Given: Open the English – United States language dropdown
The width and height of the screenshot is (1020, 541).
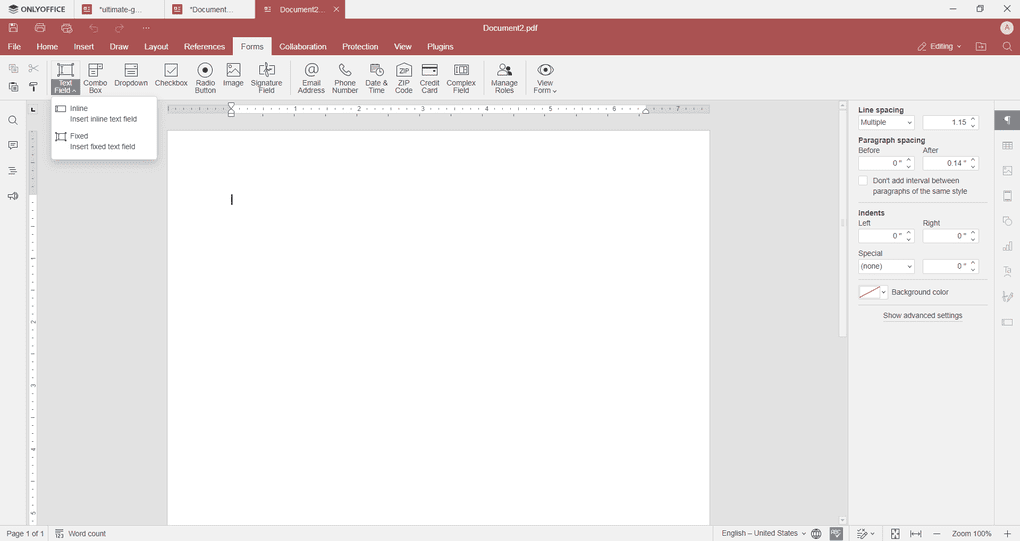Looking at the screenshot, I should tap(764, 533).
